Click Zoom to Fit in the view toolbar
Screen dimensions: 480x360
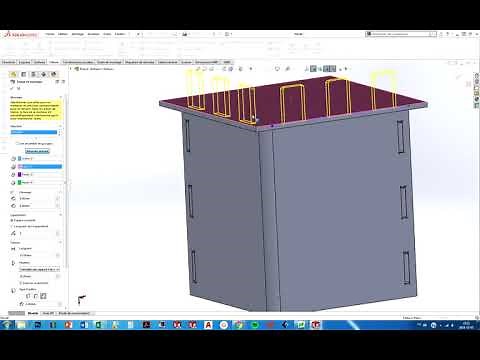(x=198, y=69)
